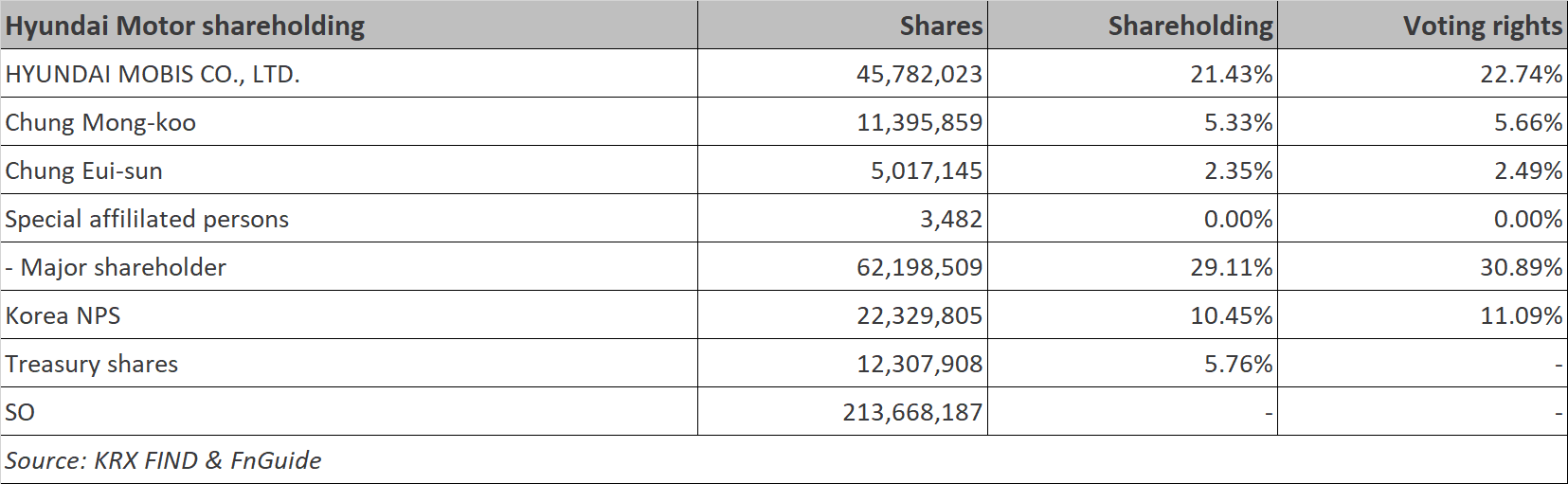Select the 30.89% voting rights cell
This screenshot has height=484, width=1568.
point(1521,267)
